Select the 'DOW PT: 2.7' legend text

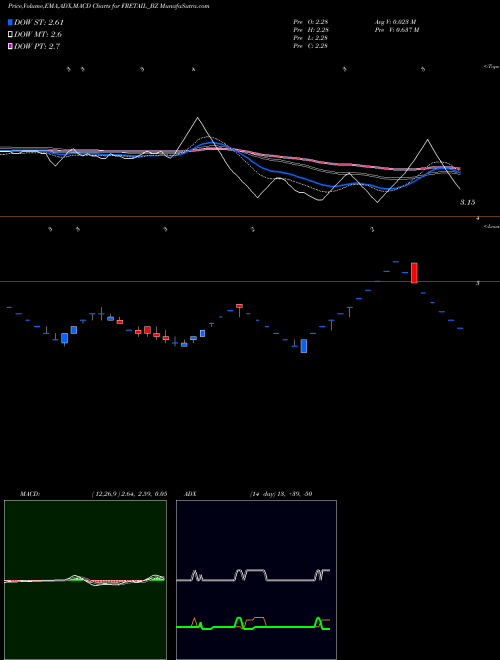37,46
